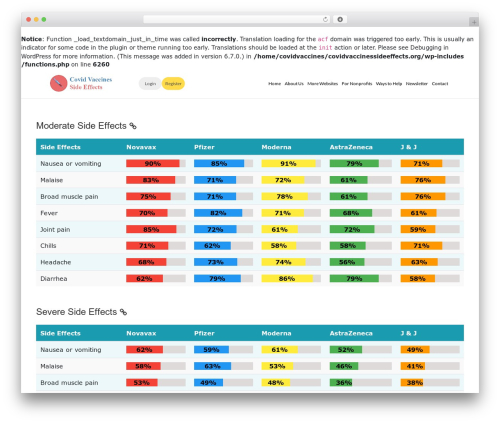Click J & J column header in moderate table

pyautogui.click(x=409, y=147)
